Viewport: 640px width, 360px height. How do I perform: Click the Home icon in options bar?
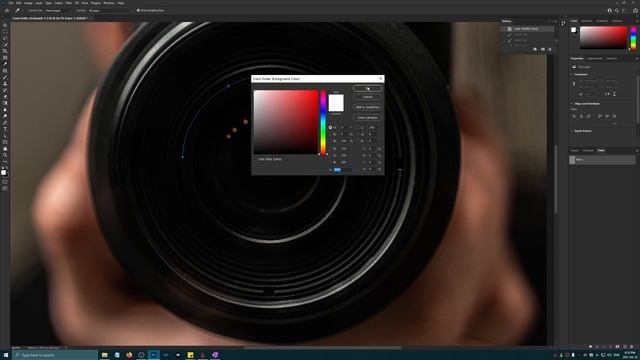[7, 11]
